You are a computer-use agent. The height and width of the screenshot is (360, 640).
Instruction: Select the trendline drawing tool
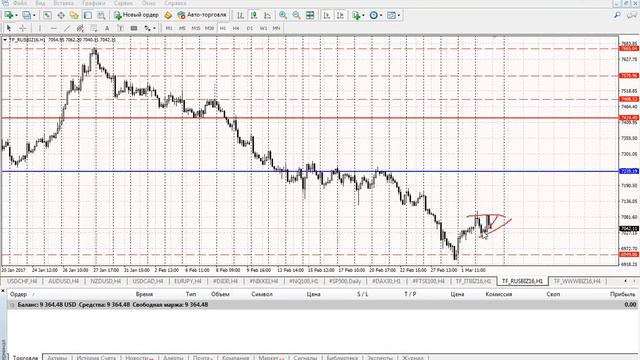(x=67, y=28)
